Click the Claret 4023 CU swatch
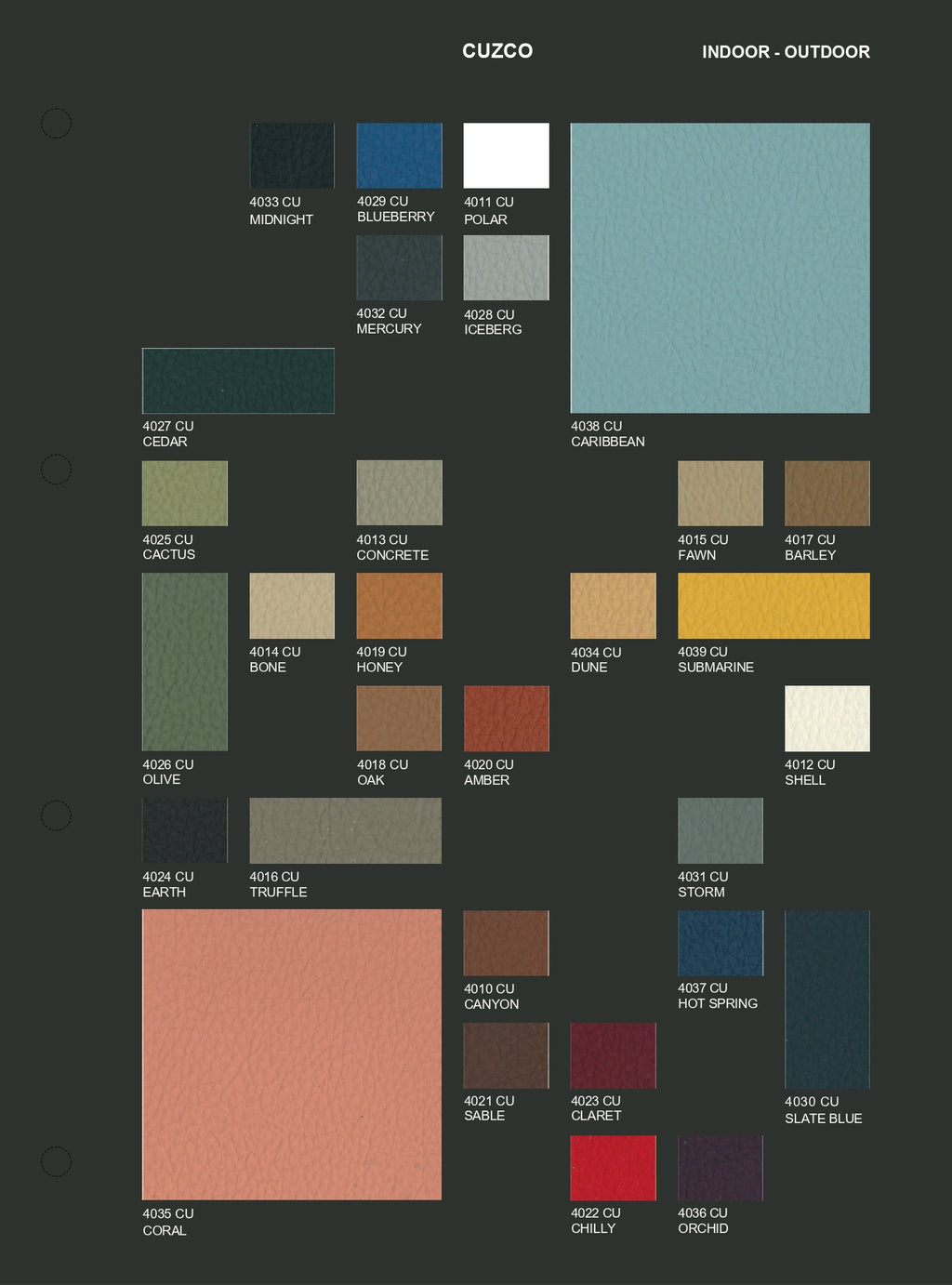Screen dimensions: 952x1285 [614, 1055]
